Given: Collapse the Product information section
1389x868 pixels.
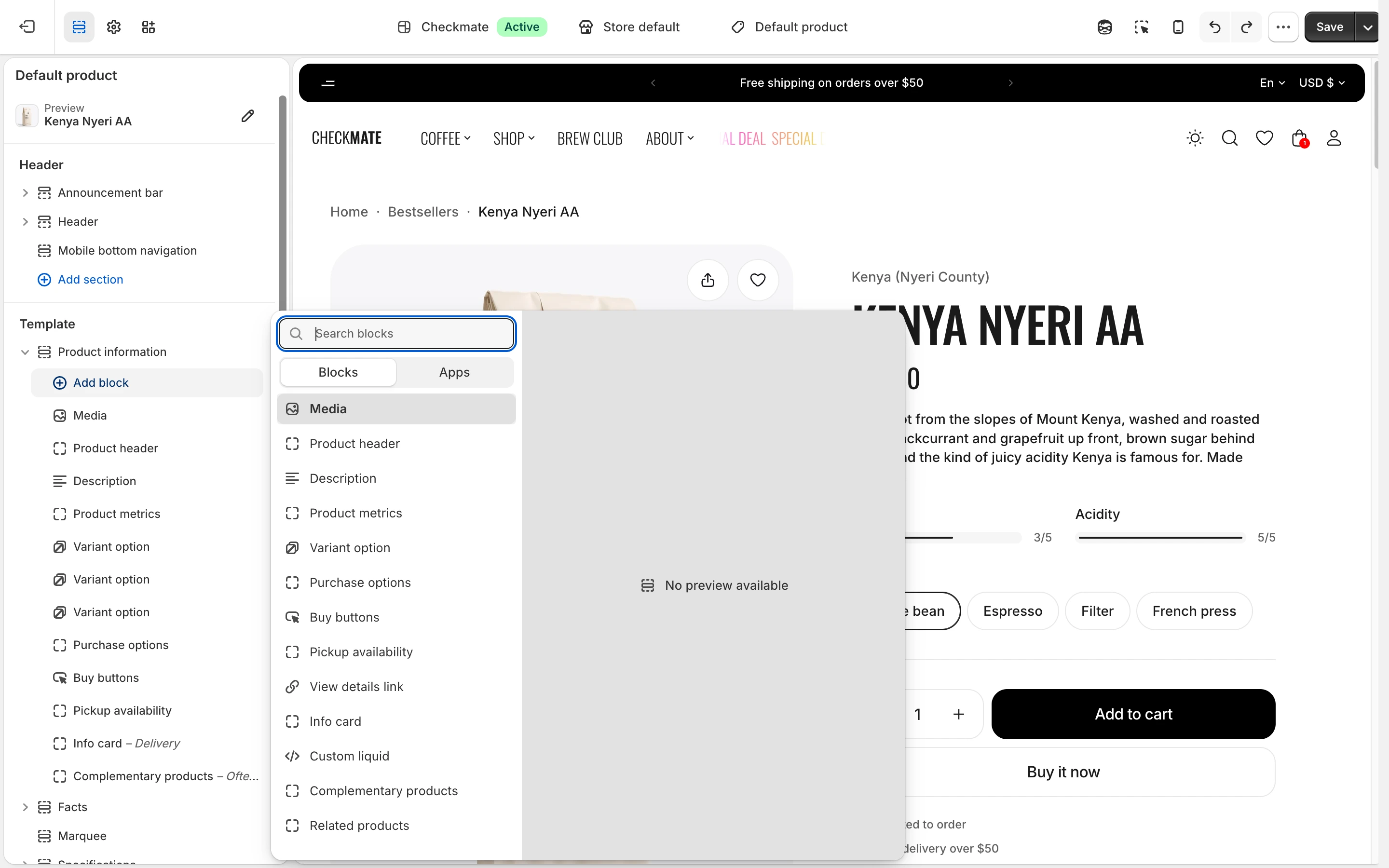Looking at the screenshot, I should tap(25, 352).
